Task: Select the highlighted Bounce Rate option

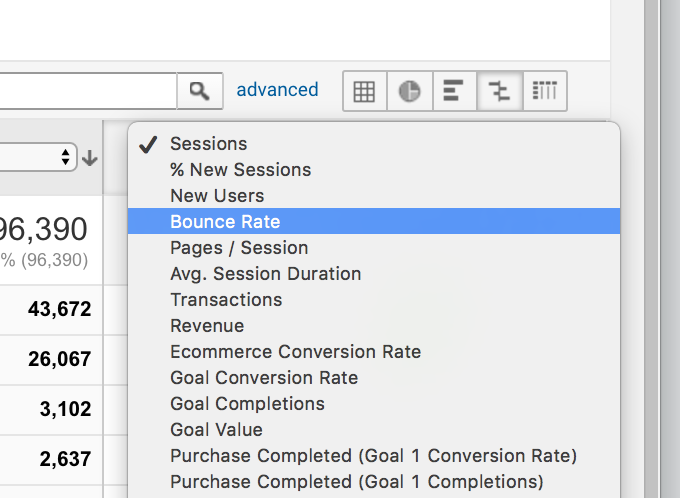Action: click(374, 221)
